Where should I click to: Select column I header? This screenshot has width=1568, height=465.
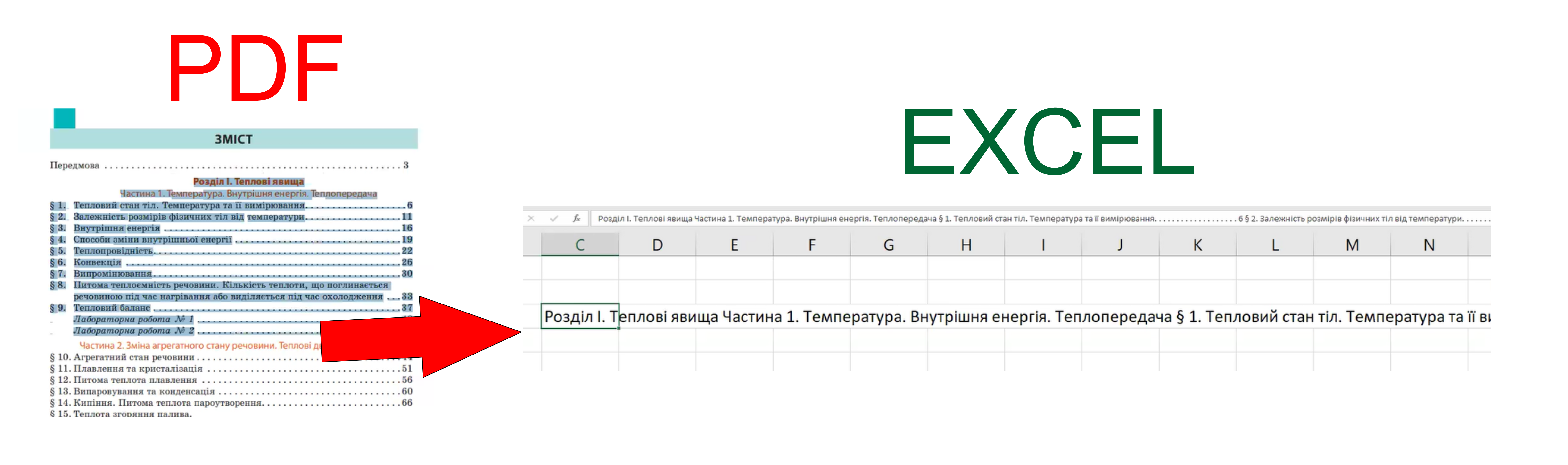point(1043,245)
